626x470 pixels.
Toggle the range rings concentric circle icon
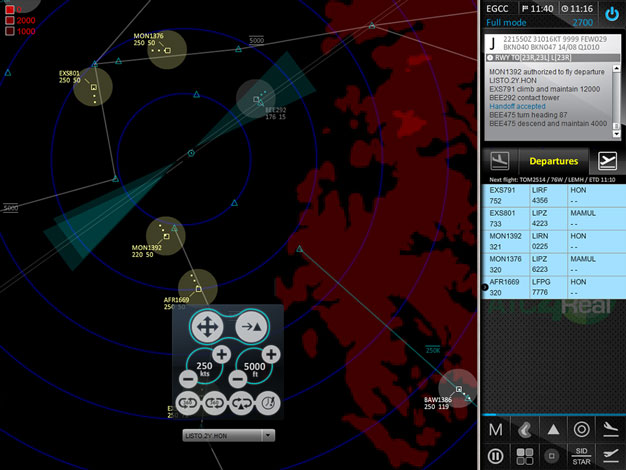click(581, 429)
